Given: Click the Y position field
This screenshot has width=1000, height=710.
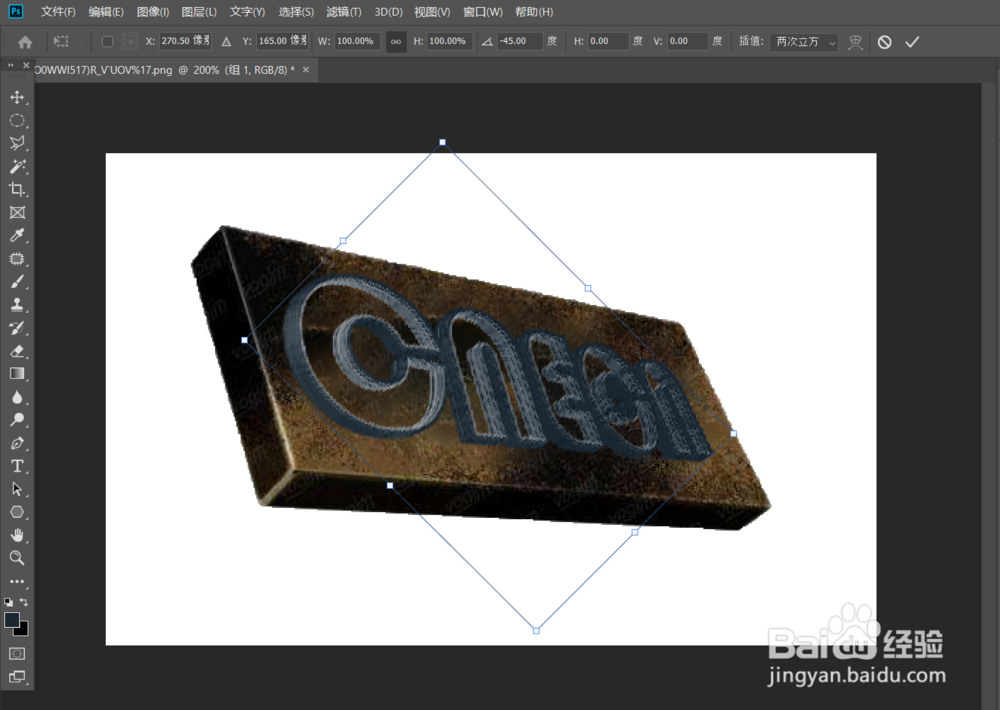Looking at the screenshot, I should click(283, 41).
